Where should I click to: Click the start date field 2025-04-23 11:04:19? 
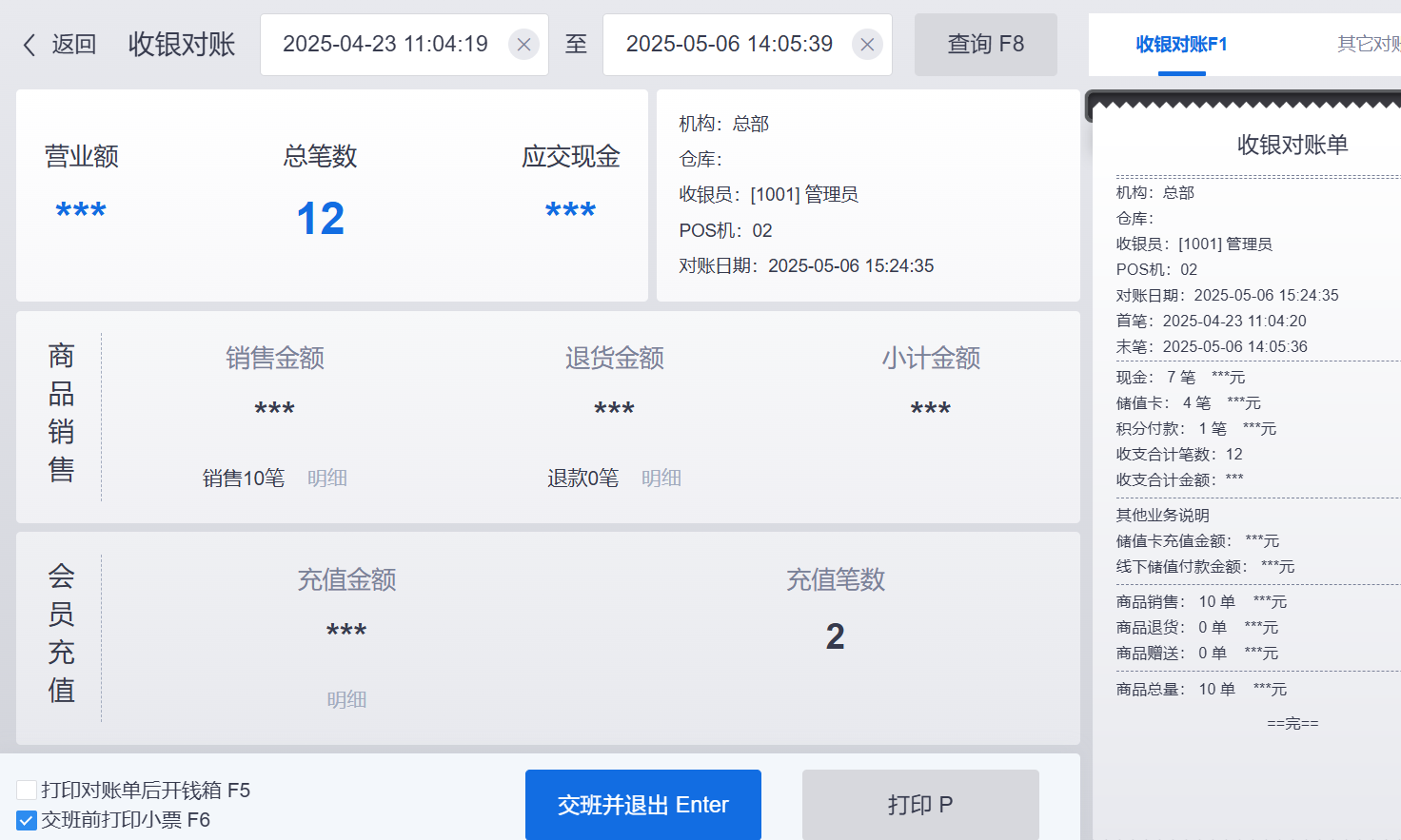tap(405, 45)
